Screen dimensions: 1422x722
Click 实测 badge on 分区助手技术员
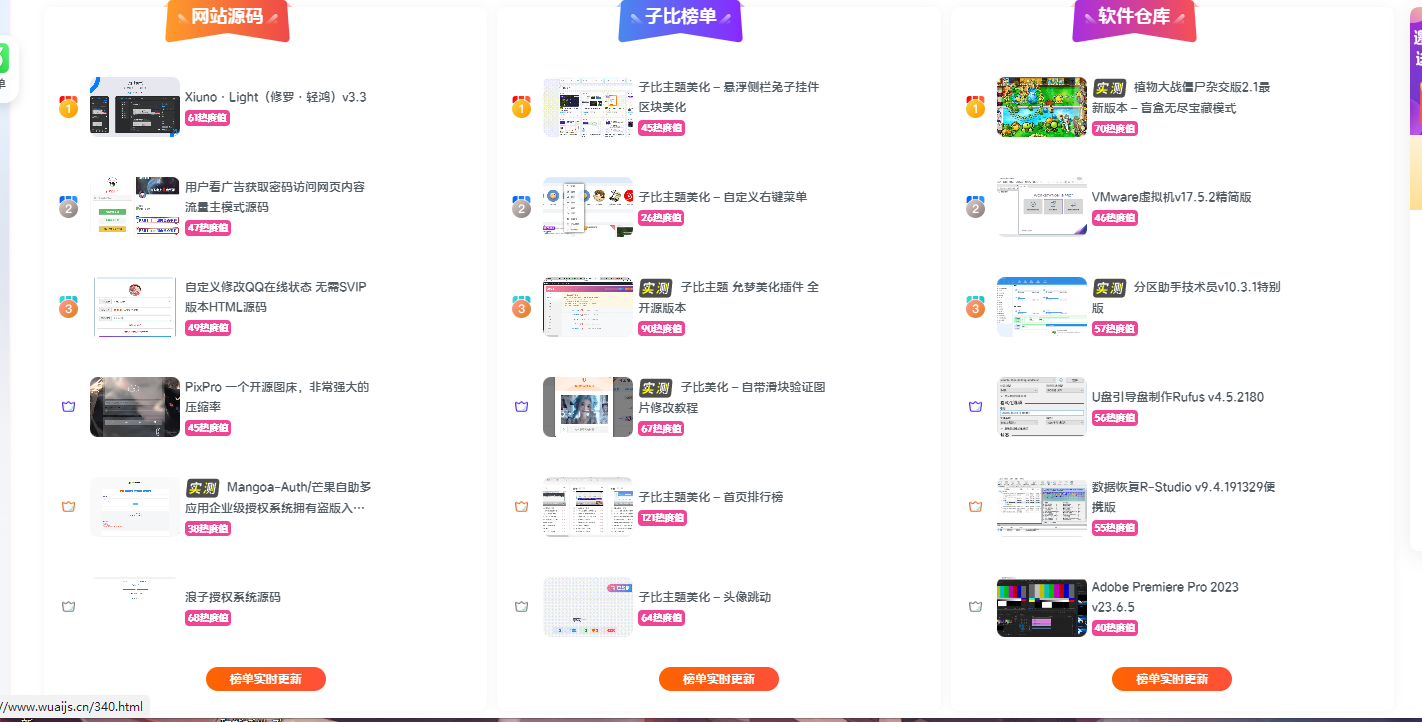(1109, 288)
